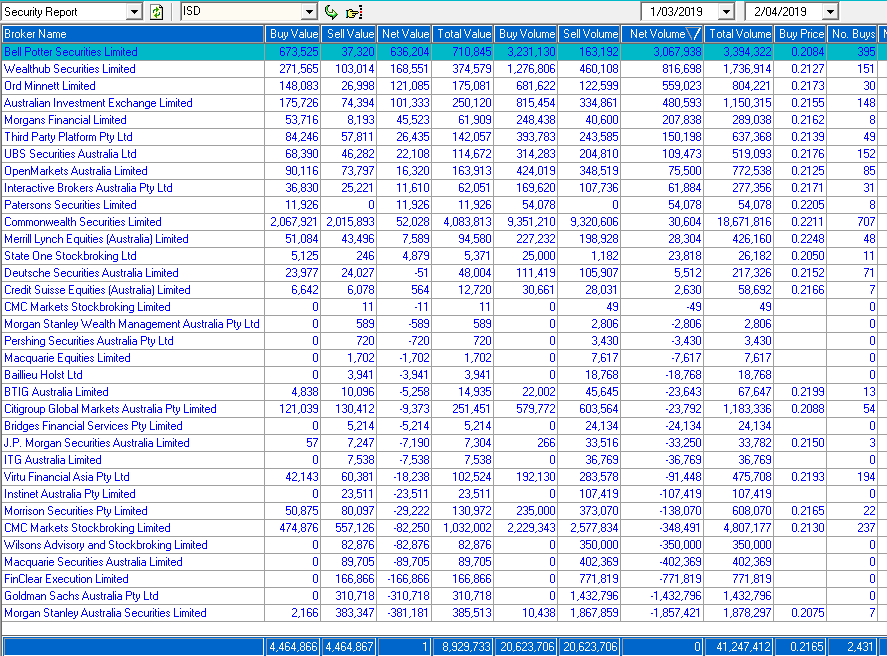Sort by No. Buys column header
Screen dimensions: 887x656
[x=852, y=34]
